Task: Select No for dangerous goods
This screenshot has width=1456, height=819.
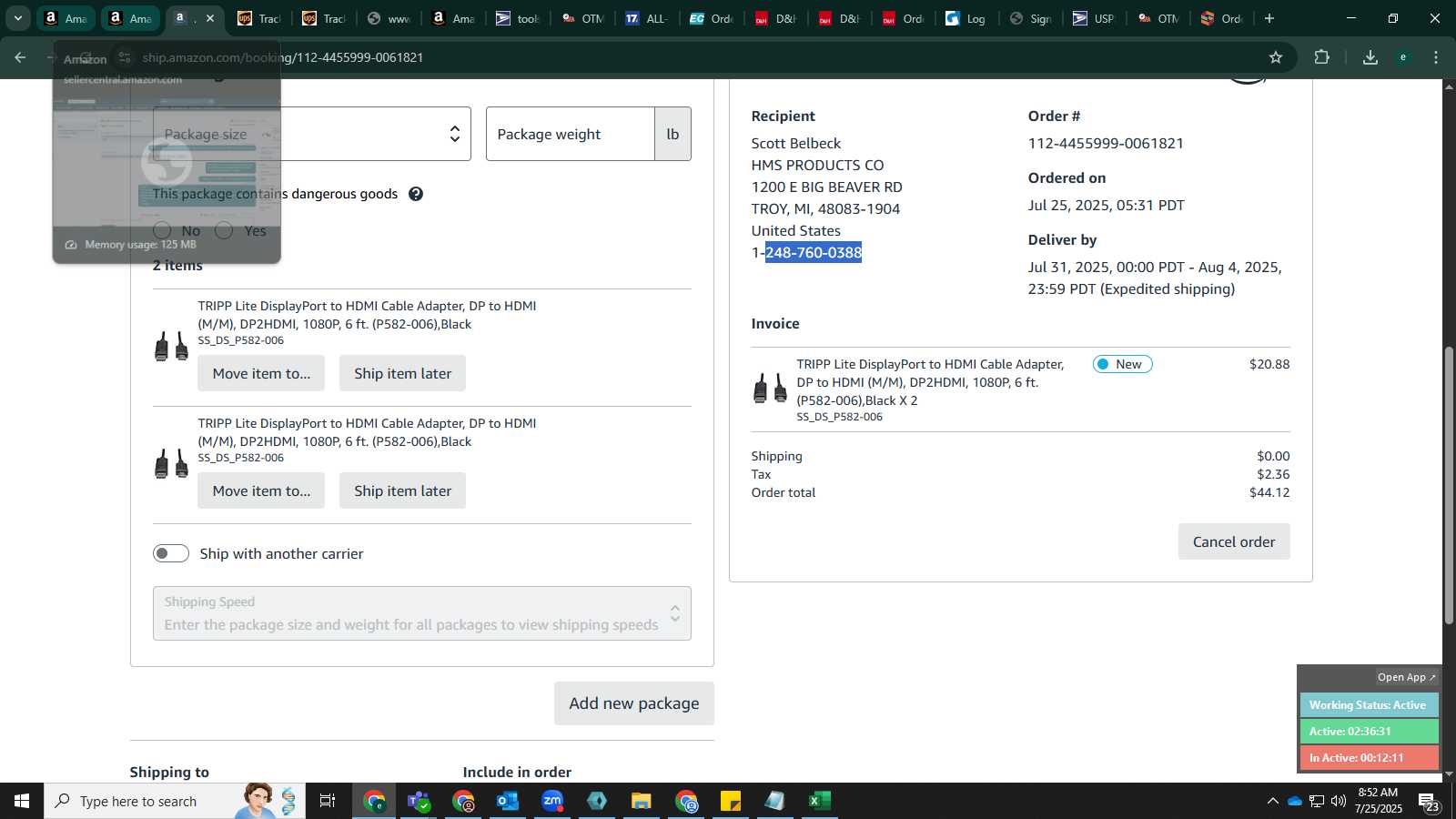Action: pos(162,230)
